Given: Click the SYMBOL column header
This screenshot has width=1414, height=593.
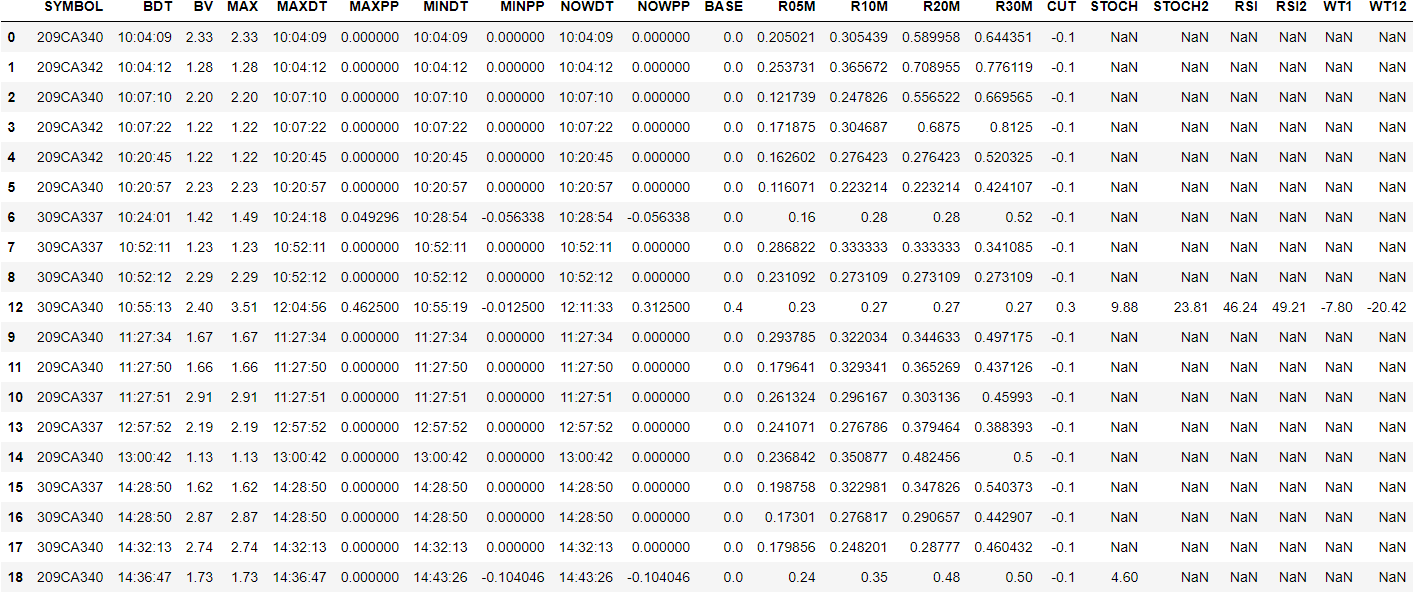Looking at the screenshot, I should 73,7.
